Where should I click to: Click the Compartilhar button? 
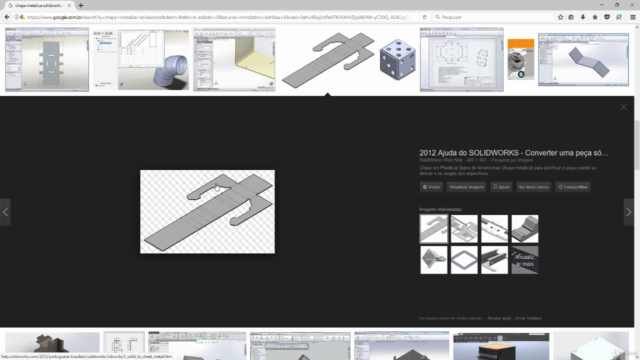click(x=573, y=187)
